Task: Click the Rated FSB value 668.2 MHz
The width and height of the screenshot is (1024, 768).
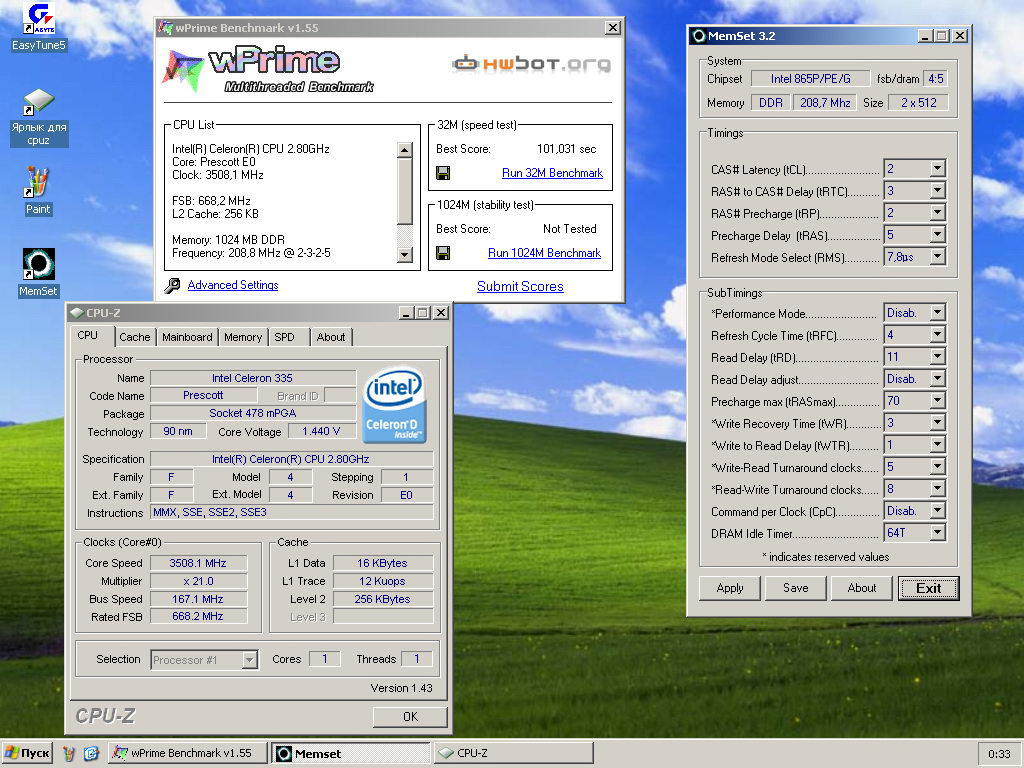Action: pyautogui.click(x=198, y=616)
